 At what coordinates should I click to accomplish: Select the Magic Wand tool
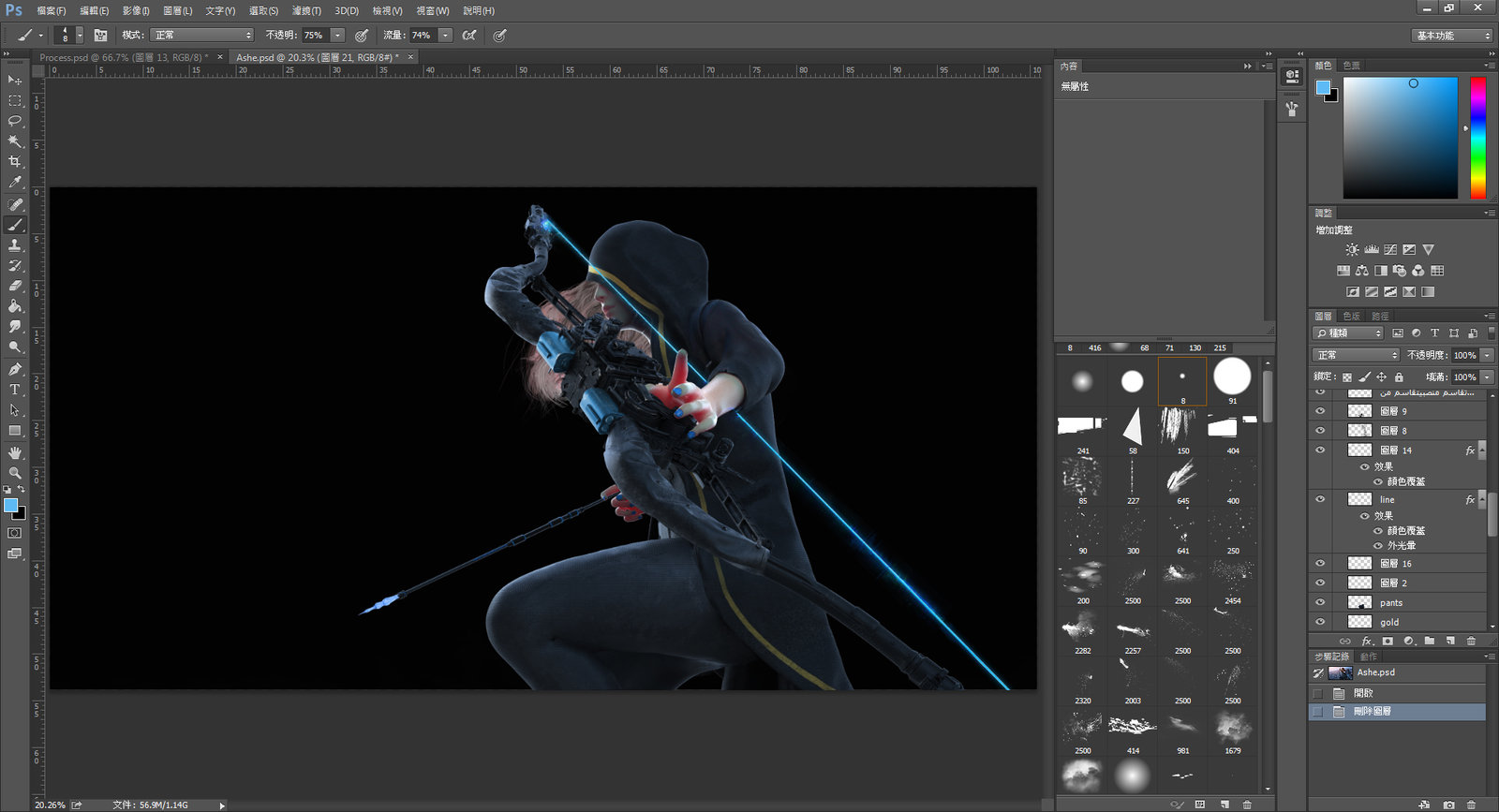coord(15,141)
